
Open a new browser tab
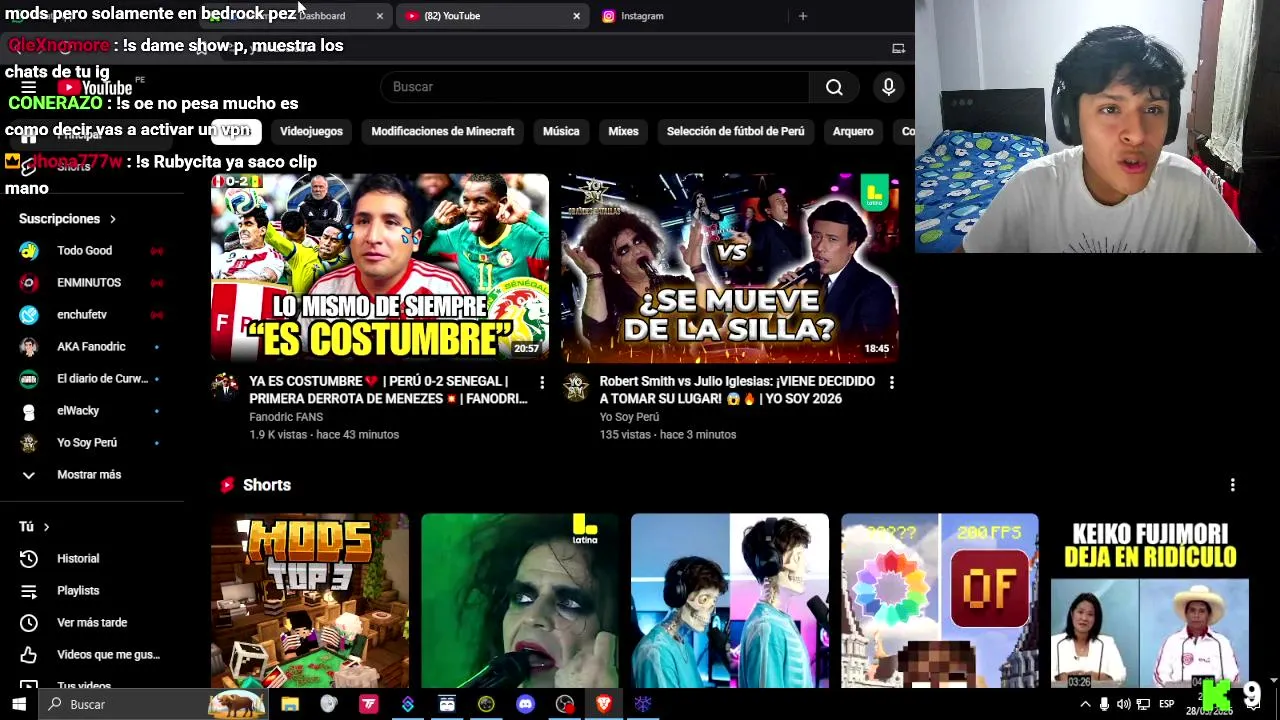(802, 16)
